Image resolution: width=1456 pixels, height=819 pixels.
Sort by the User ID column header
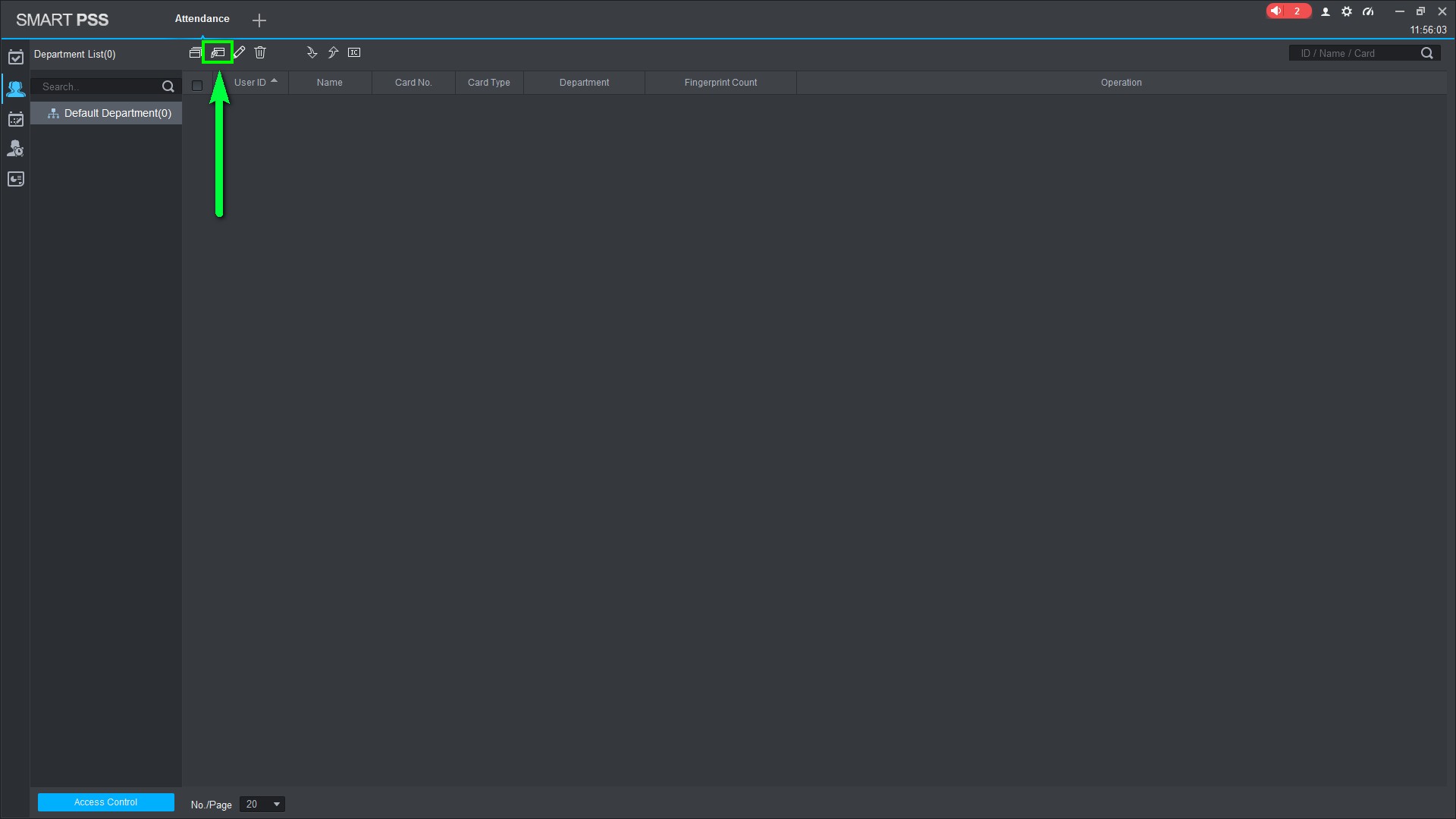point(250,83)
